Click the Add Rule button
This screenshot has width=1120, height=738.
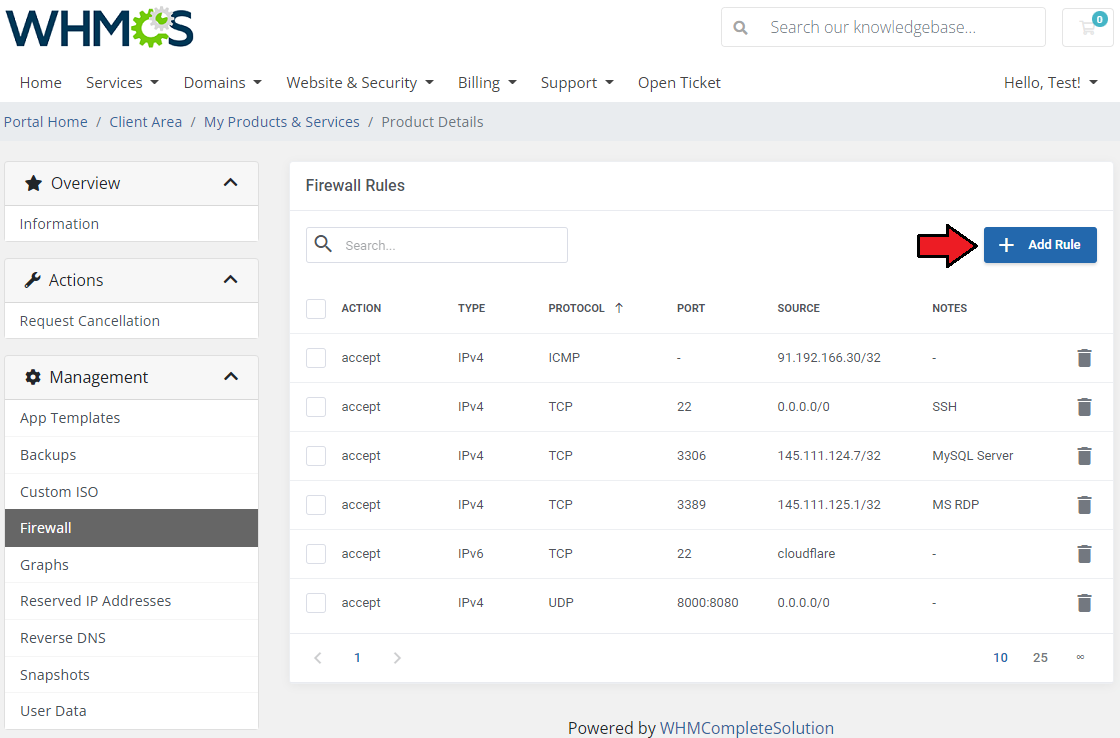[x=1040, y=245]
